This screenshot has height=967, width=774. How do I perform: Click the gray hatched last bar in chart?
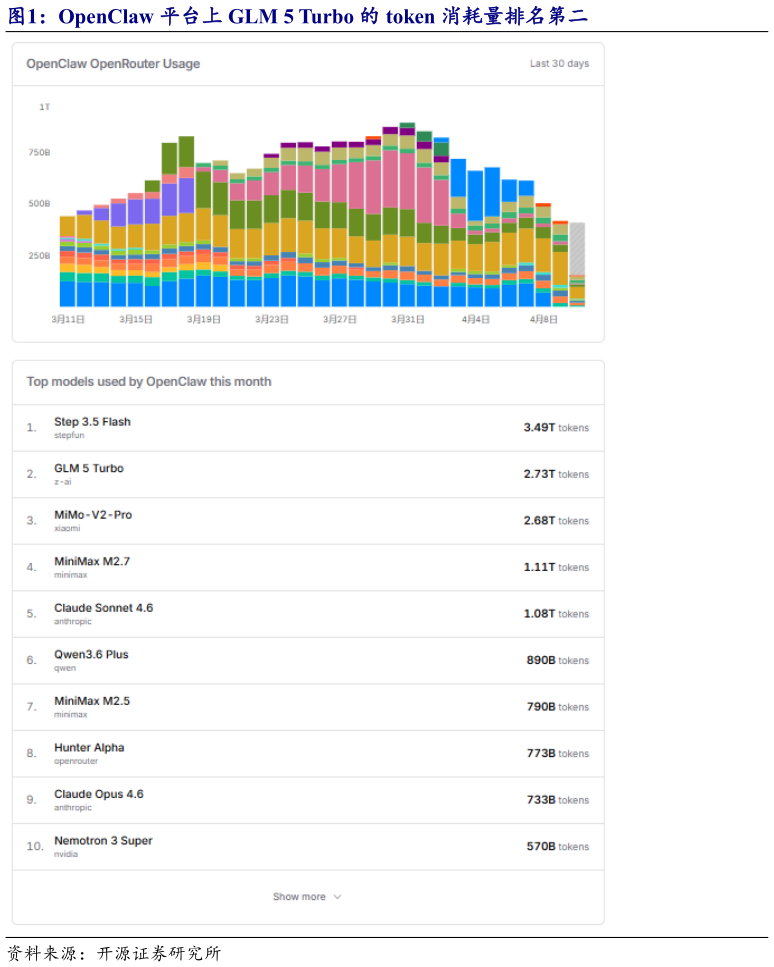577,250
